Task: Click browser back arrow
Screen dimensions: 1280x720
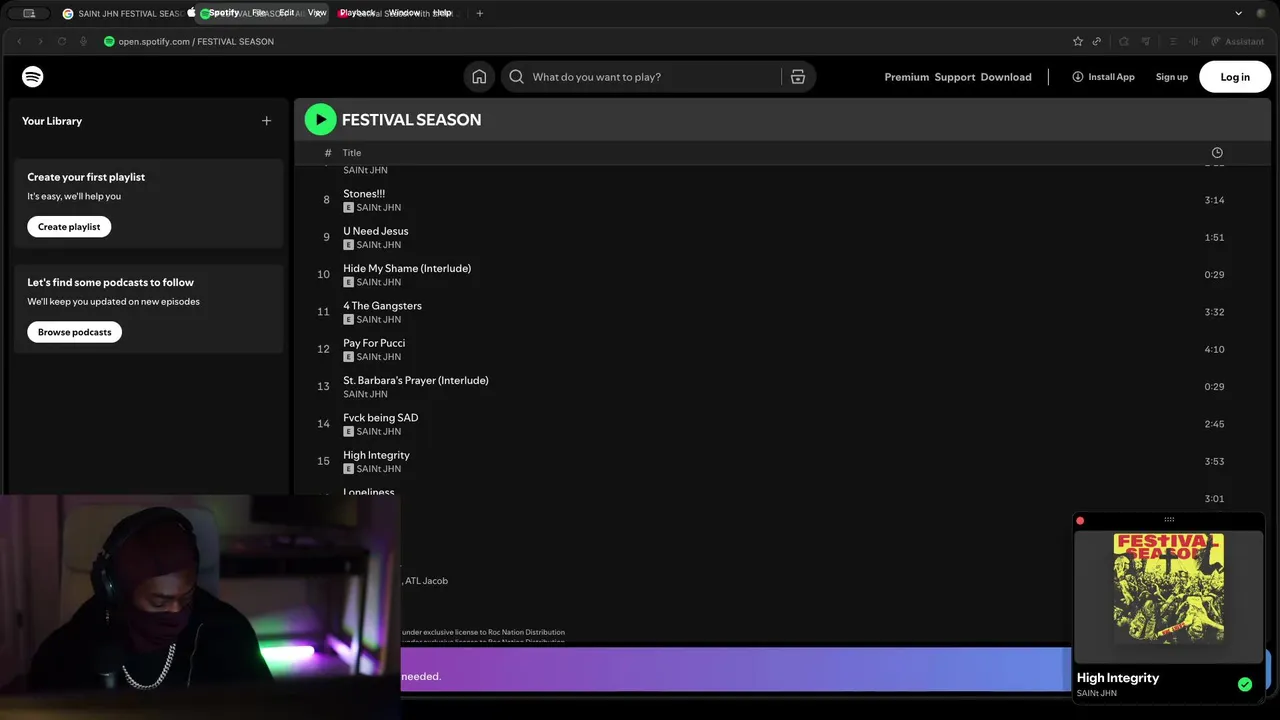Action: [x=19, y=41]
